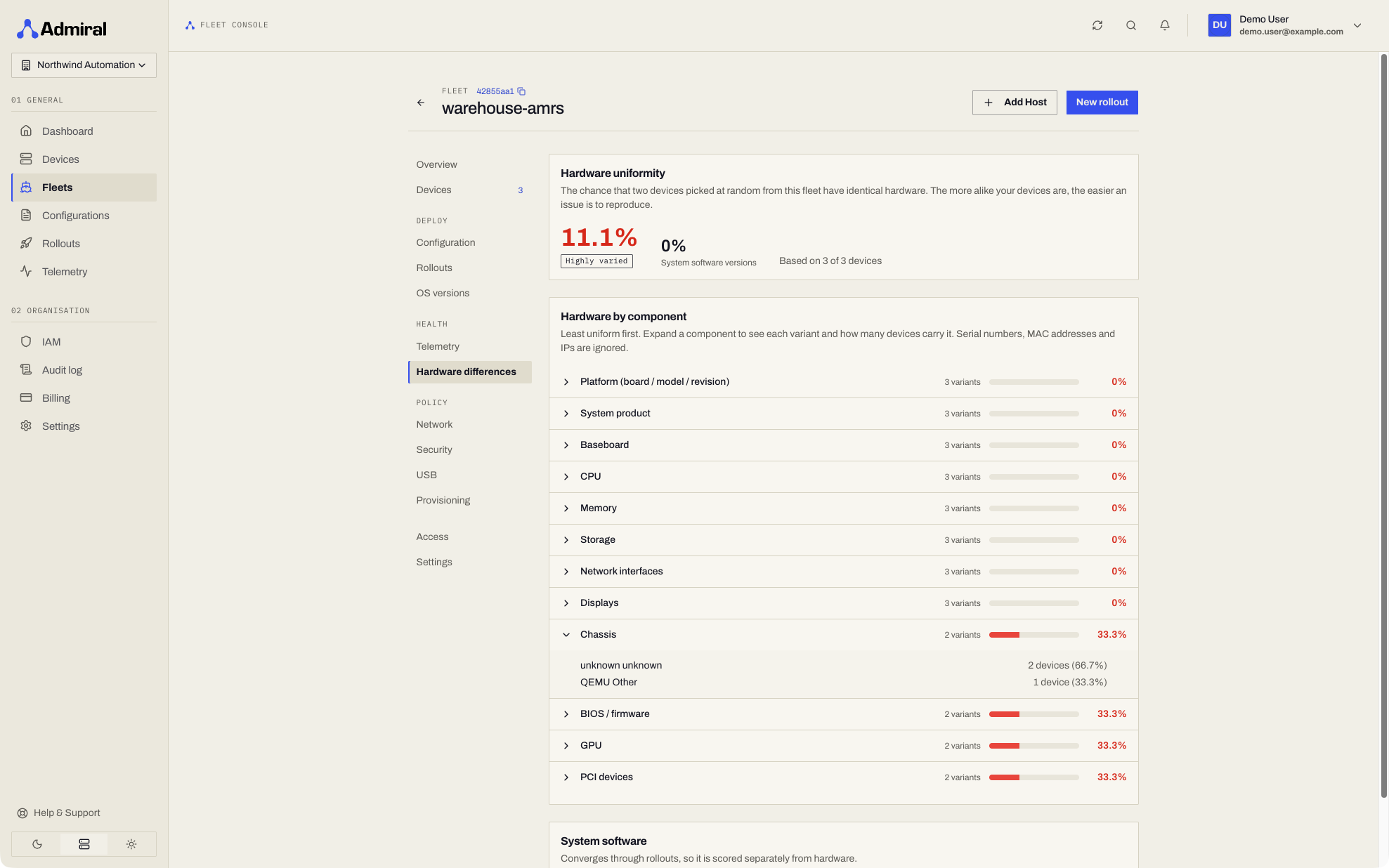The image size is (1389, 868).
Task: Click the IAM shield icon
Action: pyautogui.click(x=26, y=341)
